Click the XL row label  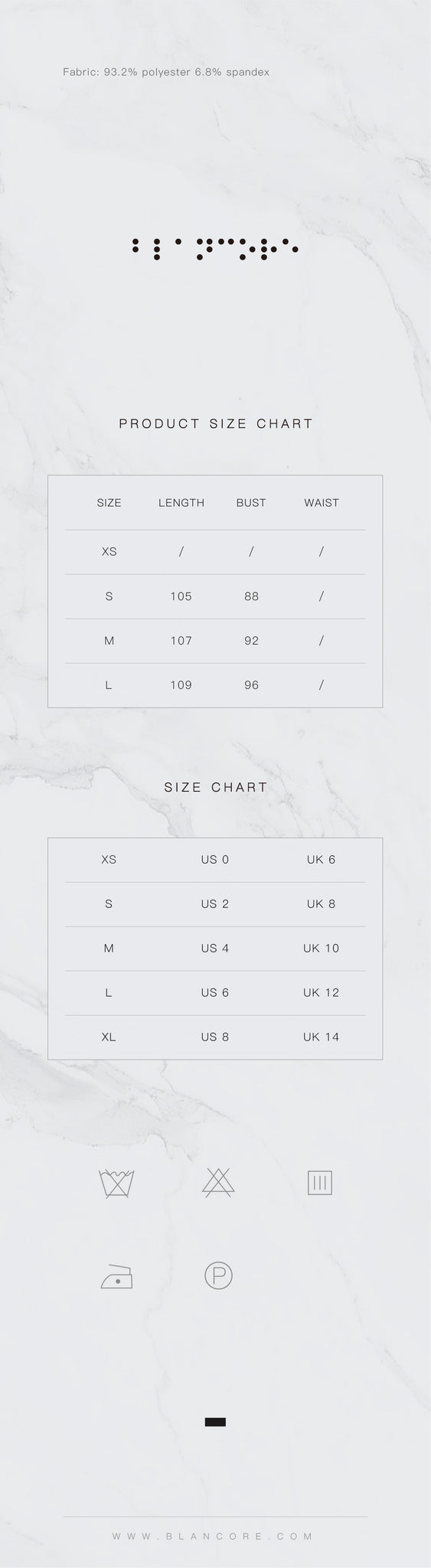[109, 1037]
